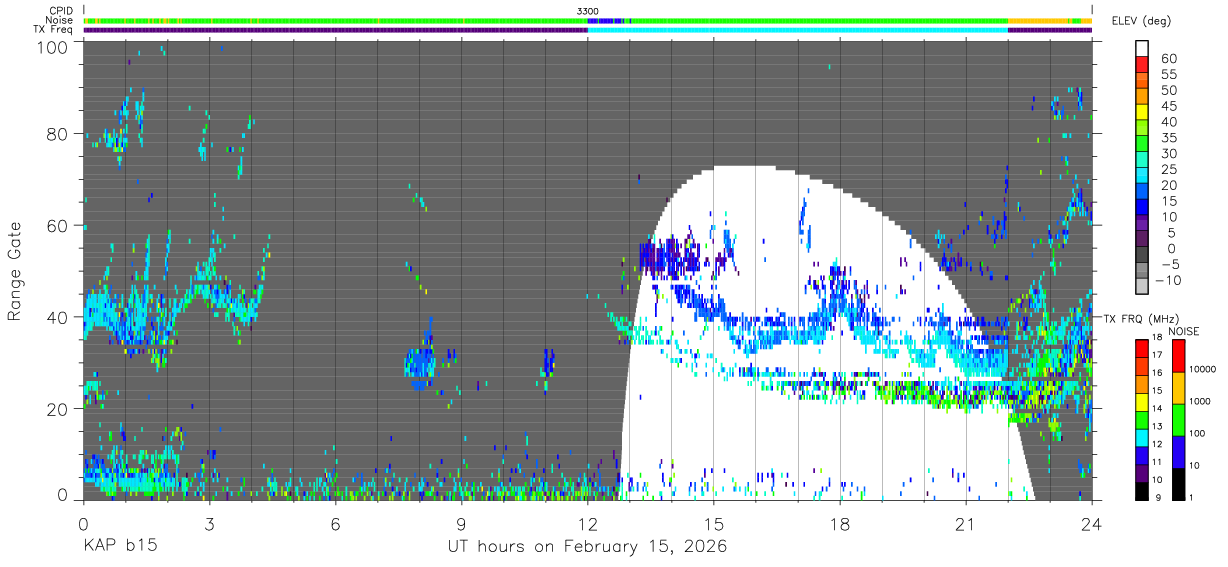Click the '100' tick on Range Gate axis
Screen dimensions: 1228x567
pos(53,47)
